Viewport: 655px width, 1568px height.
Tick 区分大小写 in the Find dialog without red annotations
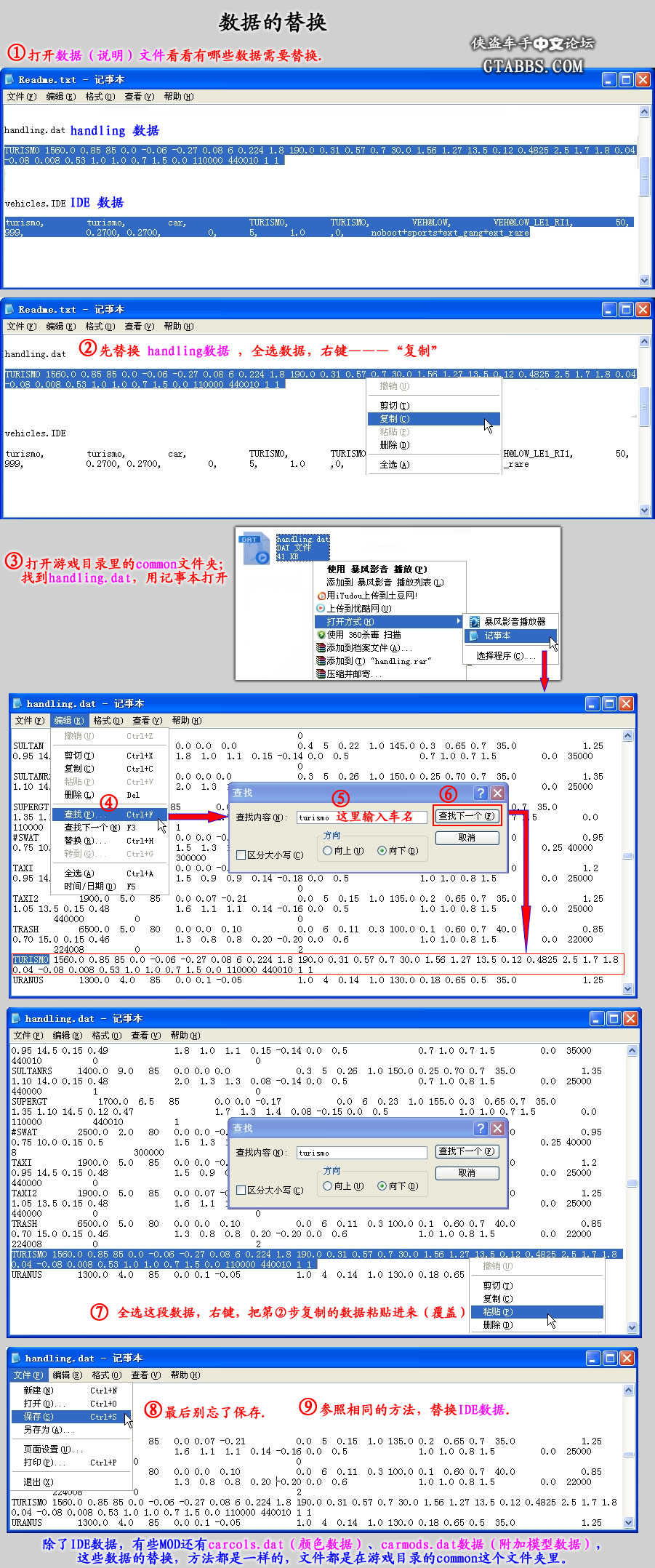241,1190
